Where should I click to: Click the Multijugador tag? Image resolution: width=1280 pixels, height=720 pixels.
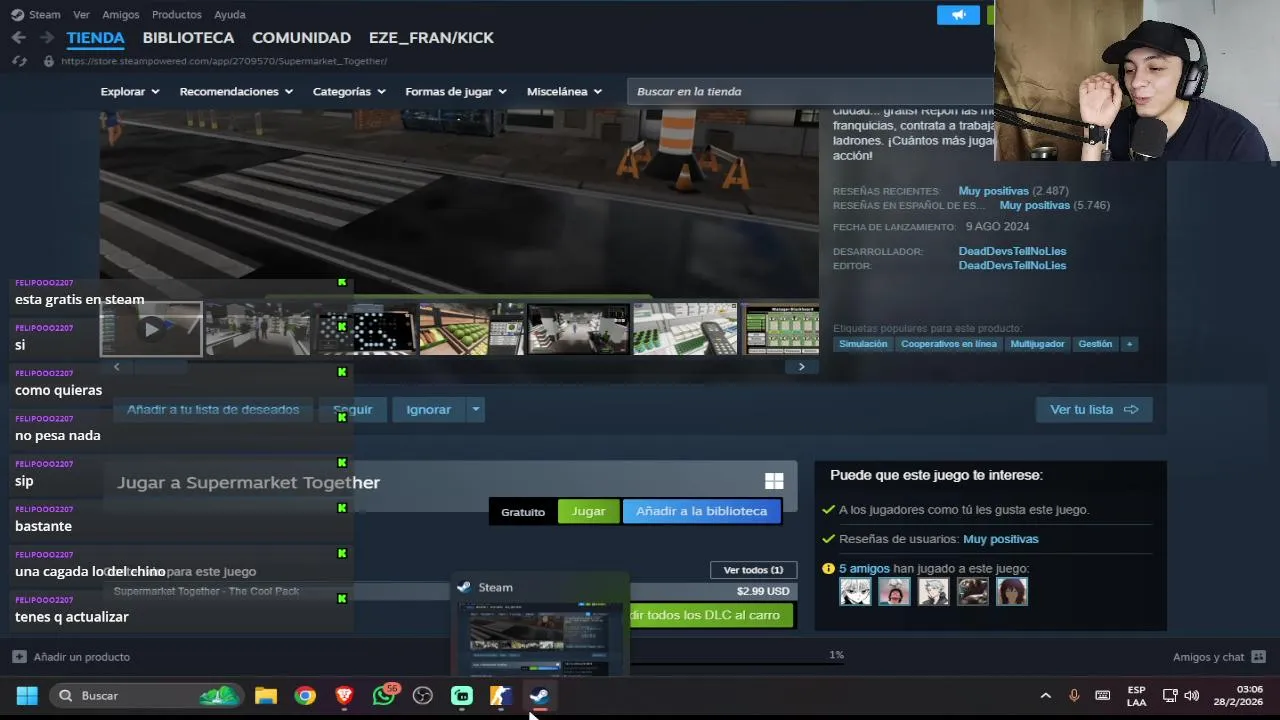click(1037, 344)
